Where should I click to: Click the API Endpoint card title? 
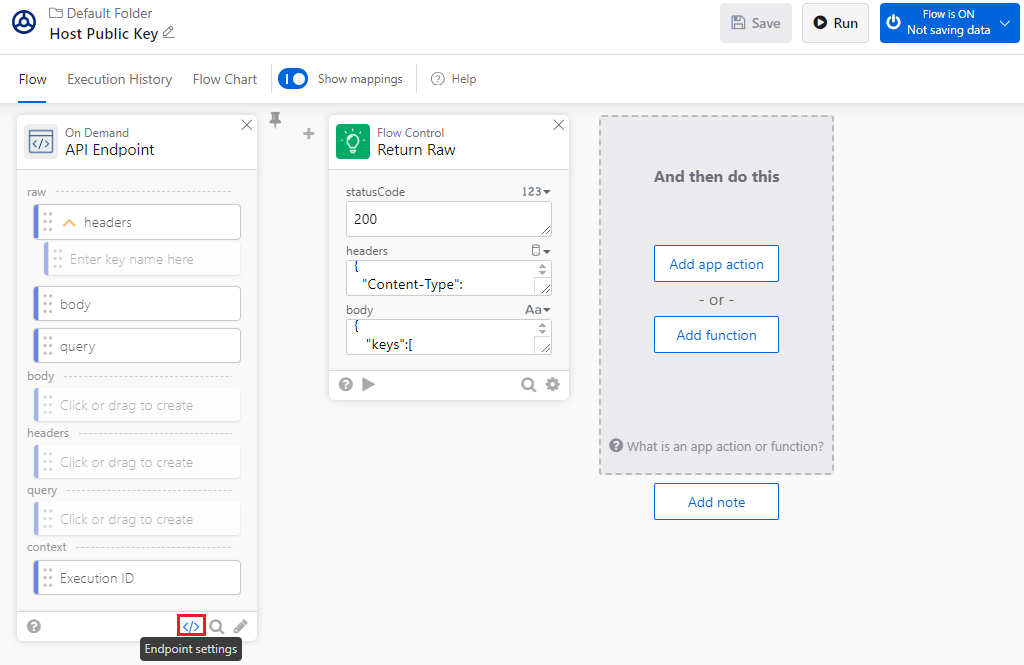(110, 150)
